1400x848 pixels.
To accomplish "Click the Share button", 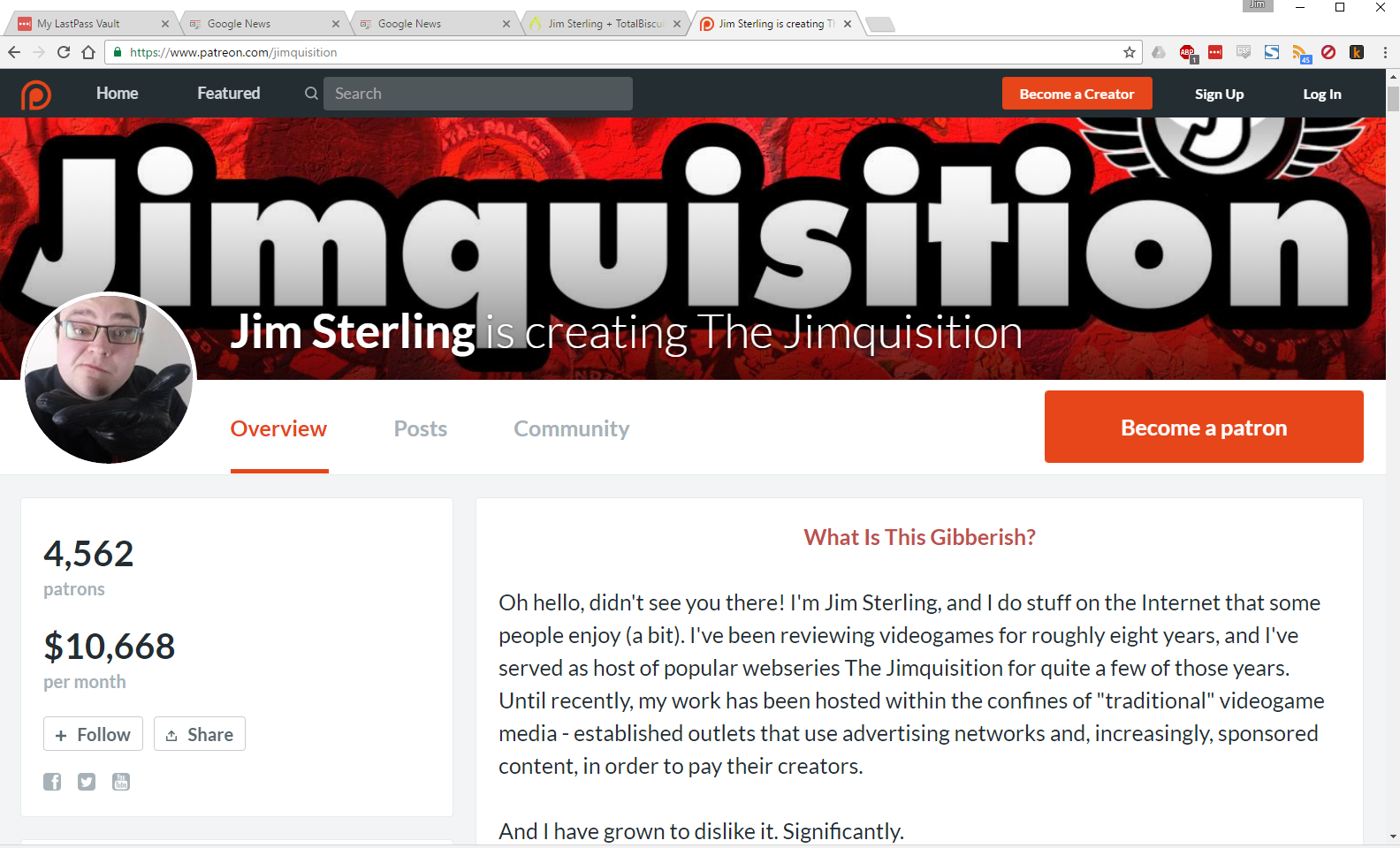I will click(200, 734).
